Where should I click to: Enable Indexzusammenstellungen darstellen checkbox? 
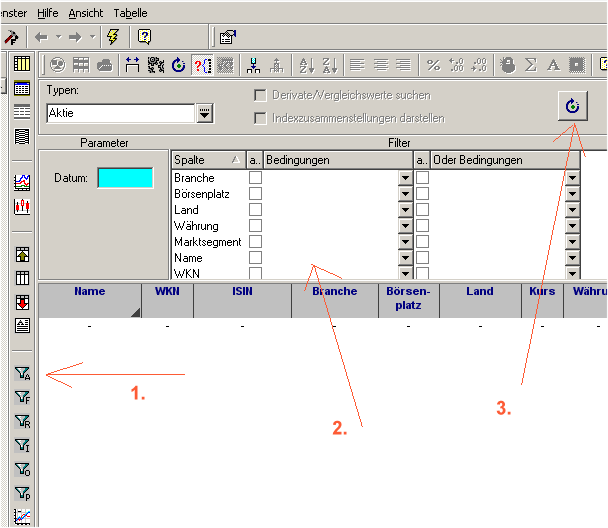(x=260, y=118)
